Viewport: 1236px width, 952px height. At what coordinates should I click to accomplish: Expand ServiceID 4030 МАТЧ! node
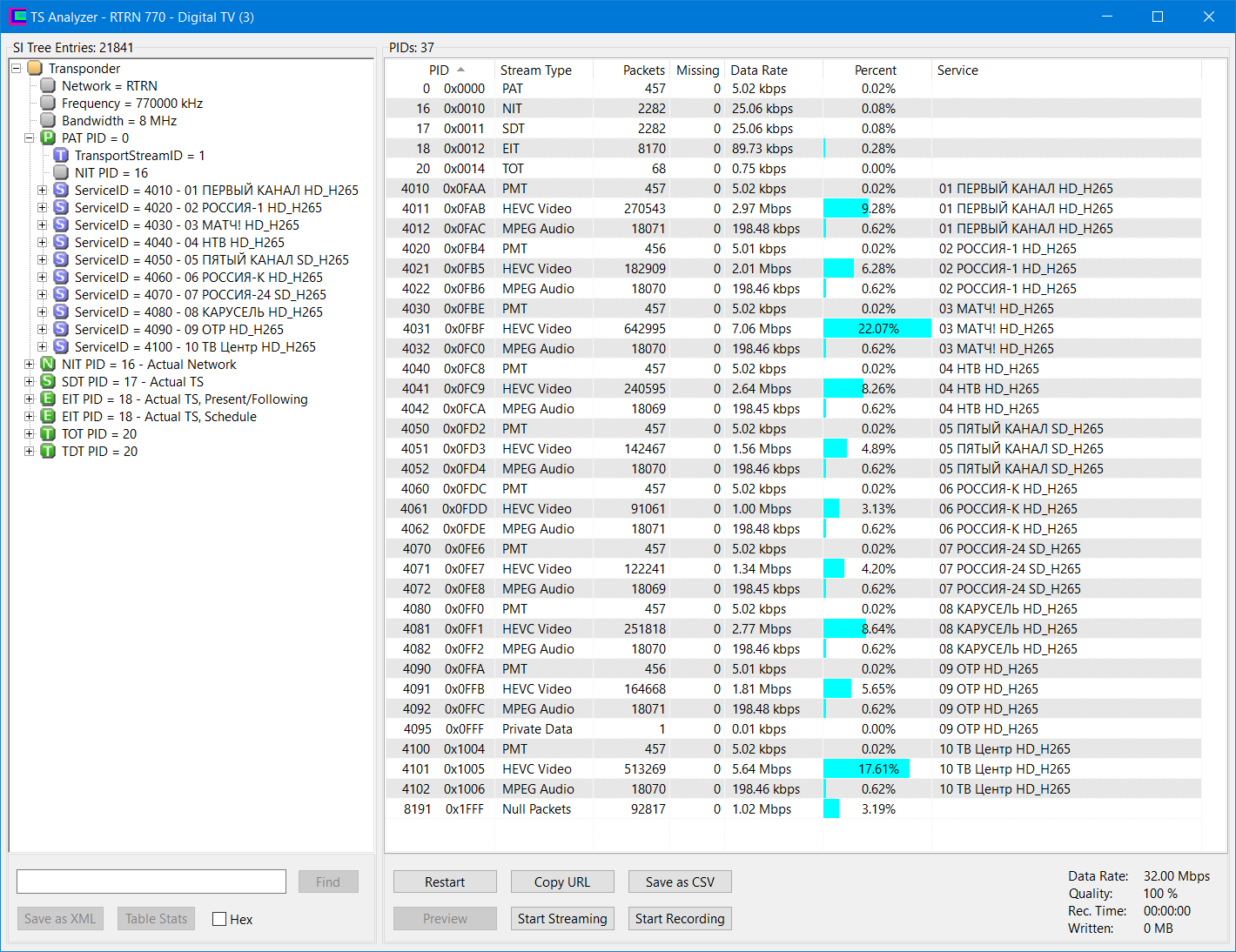[x=42, y=225]
